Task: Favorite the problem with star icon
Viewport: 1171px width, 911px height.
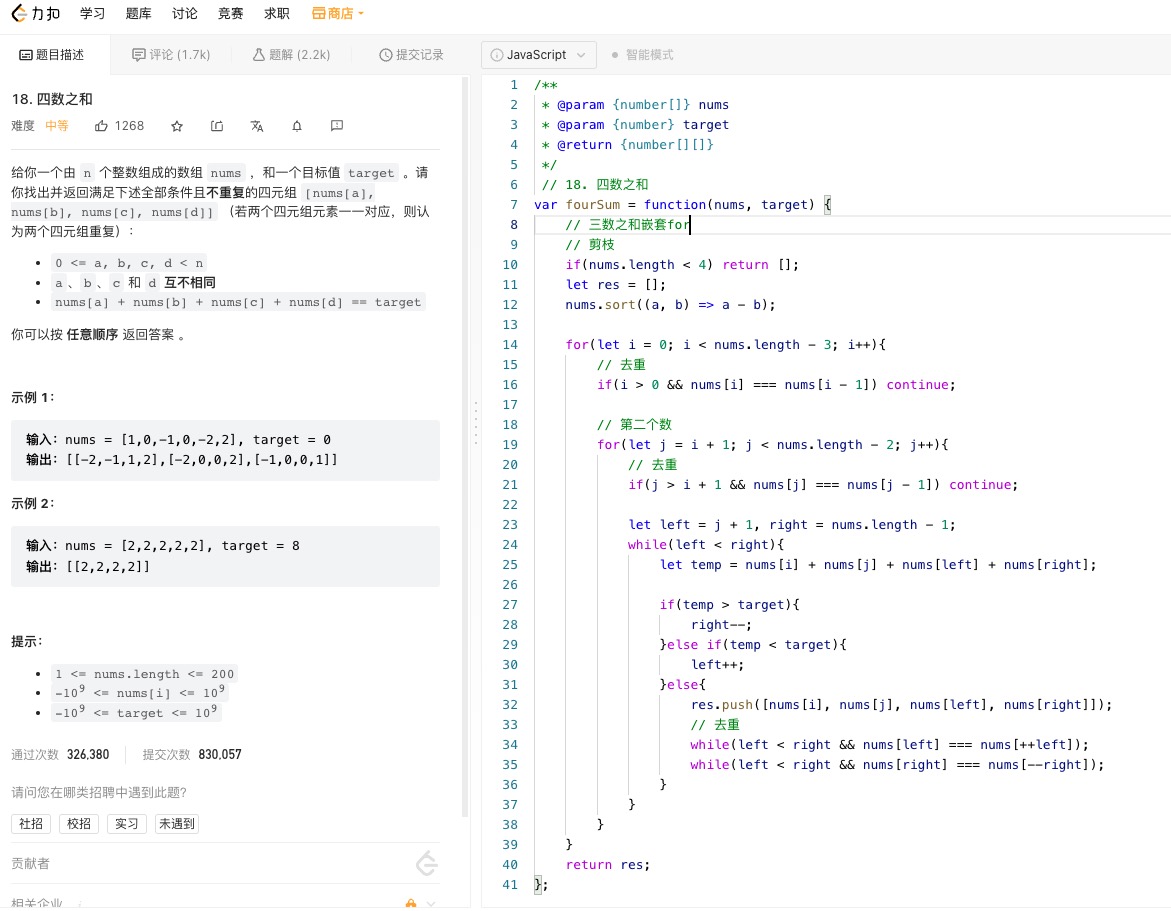Action: tap(177, 125)
